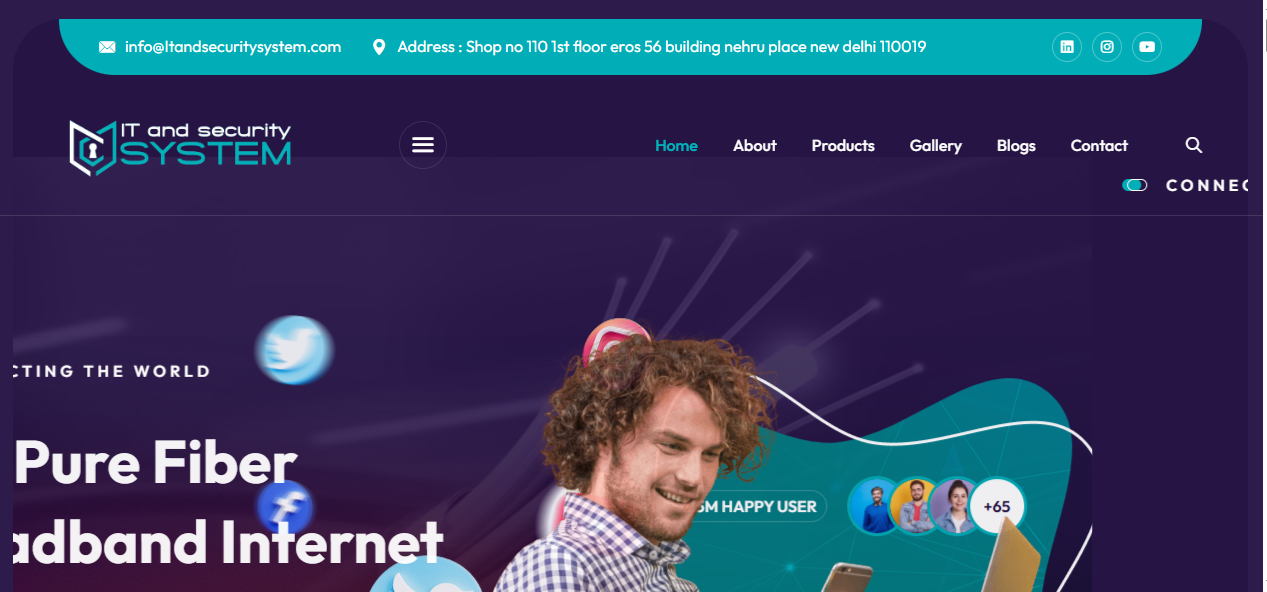Image resolution: width=1267 pixels, height=592 pixels.
Task: Click the third happy user avatar
Action: click(x=956, y=506)
